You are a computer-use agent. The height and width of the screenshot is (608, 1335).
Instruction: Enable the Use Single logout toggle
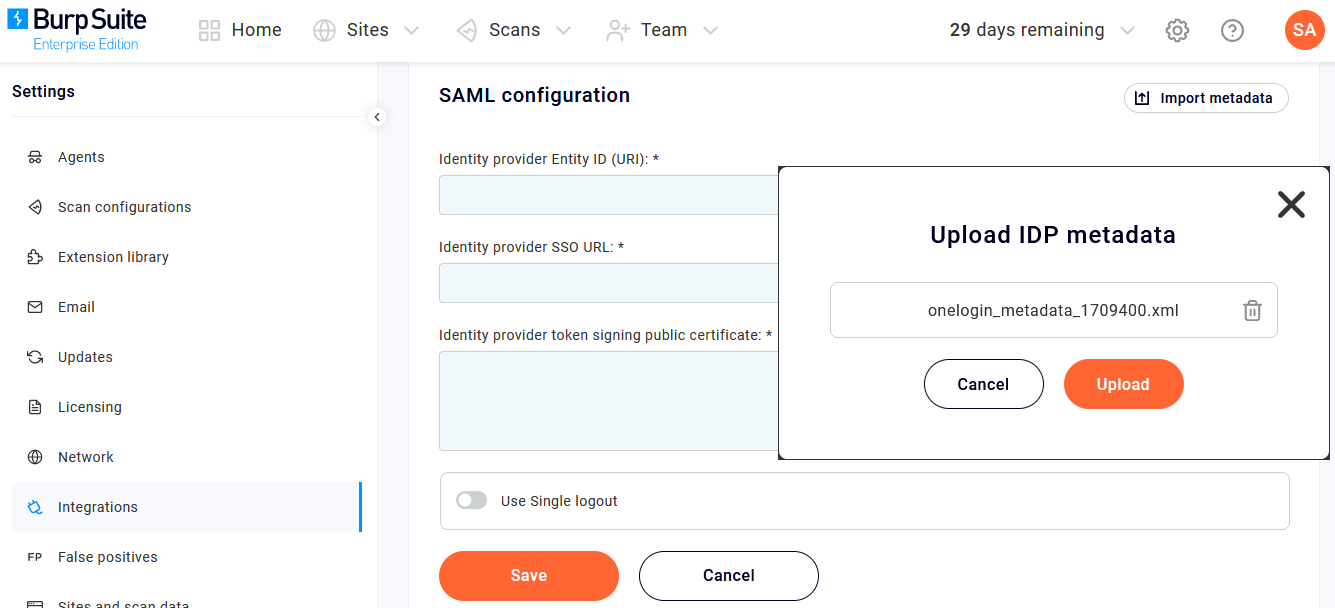pos(471,500)
